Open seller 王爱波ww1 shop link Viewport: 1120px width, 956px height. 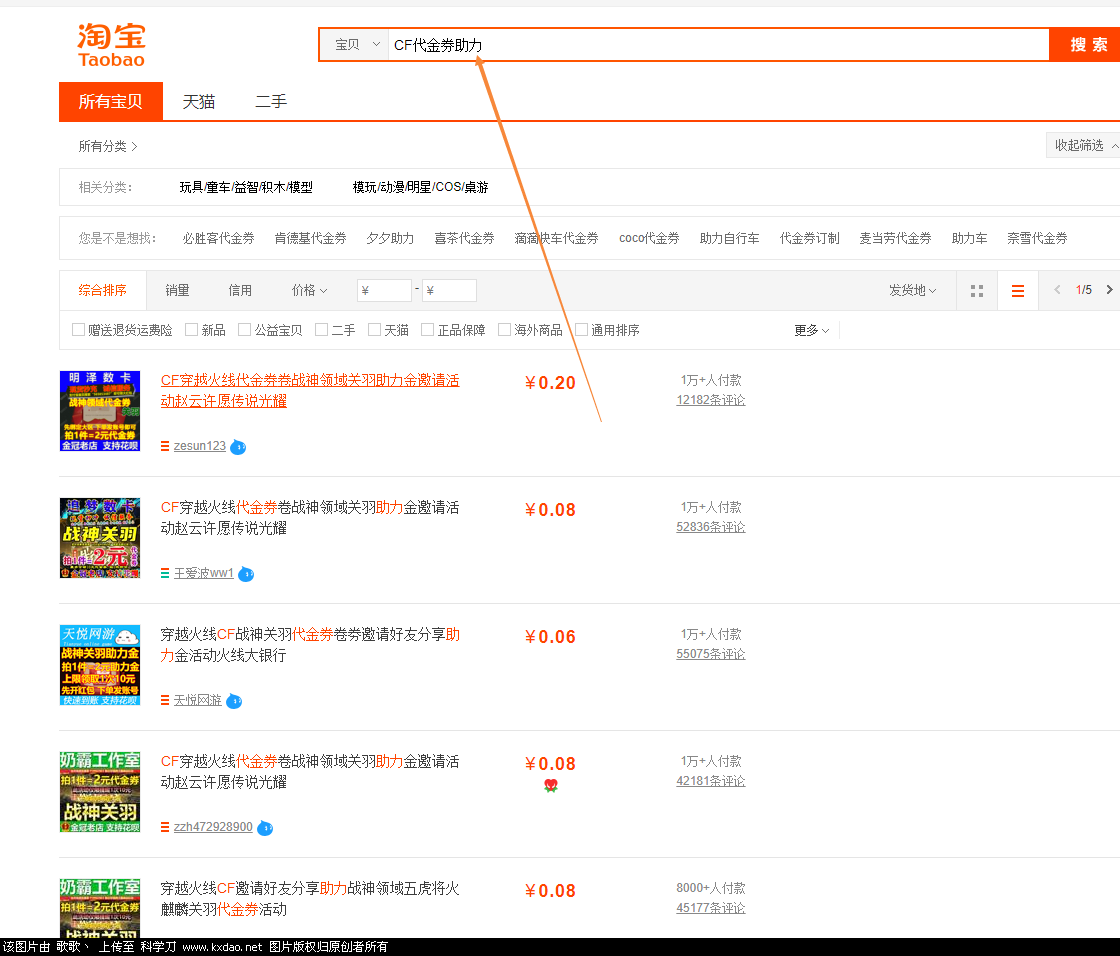204,573
